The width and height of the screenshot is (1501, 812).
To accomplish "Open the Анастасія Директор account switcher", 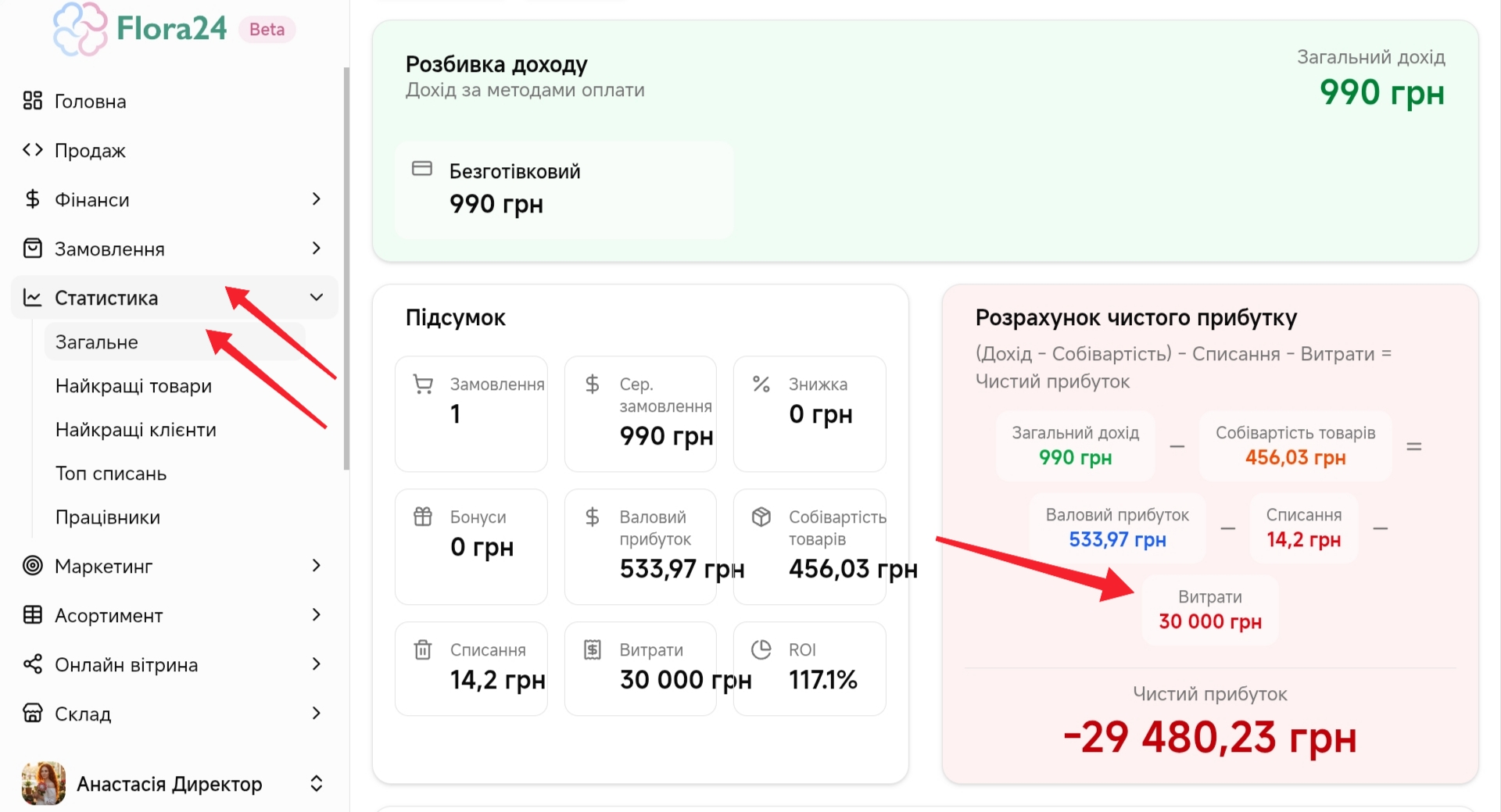I will click(317, 784).
